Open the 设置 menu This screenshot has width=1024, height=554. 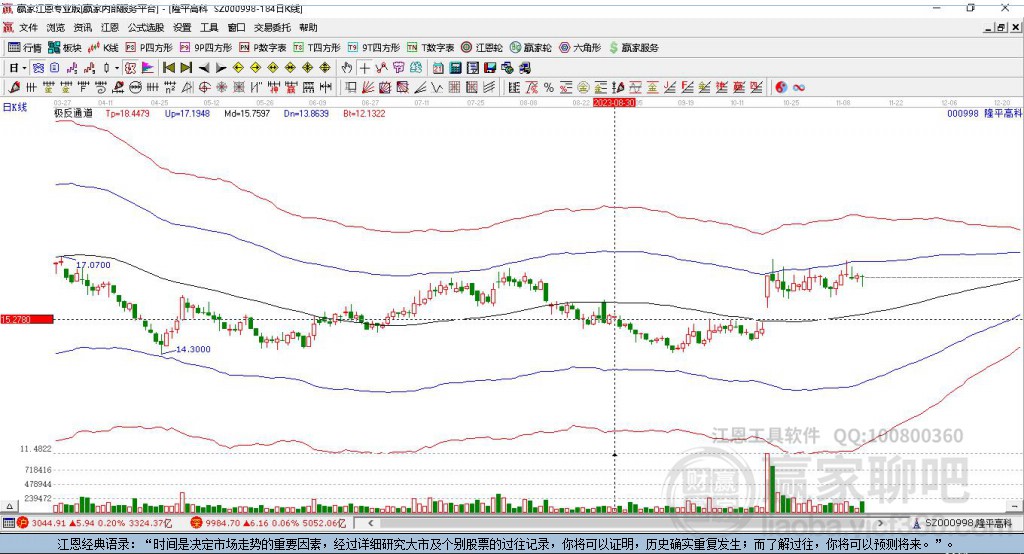pyautogui.click(x=182, y=27)
